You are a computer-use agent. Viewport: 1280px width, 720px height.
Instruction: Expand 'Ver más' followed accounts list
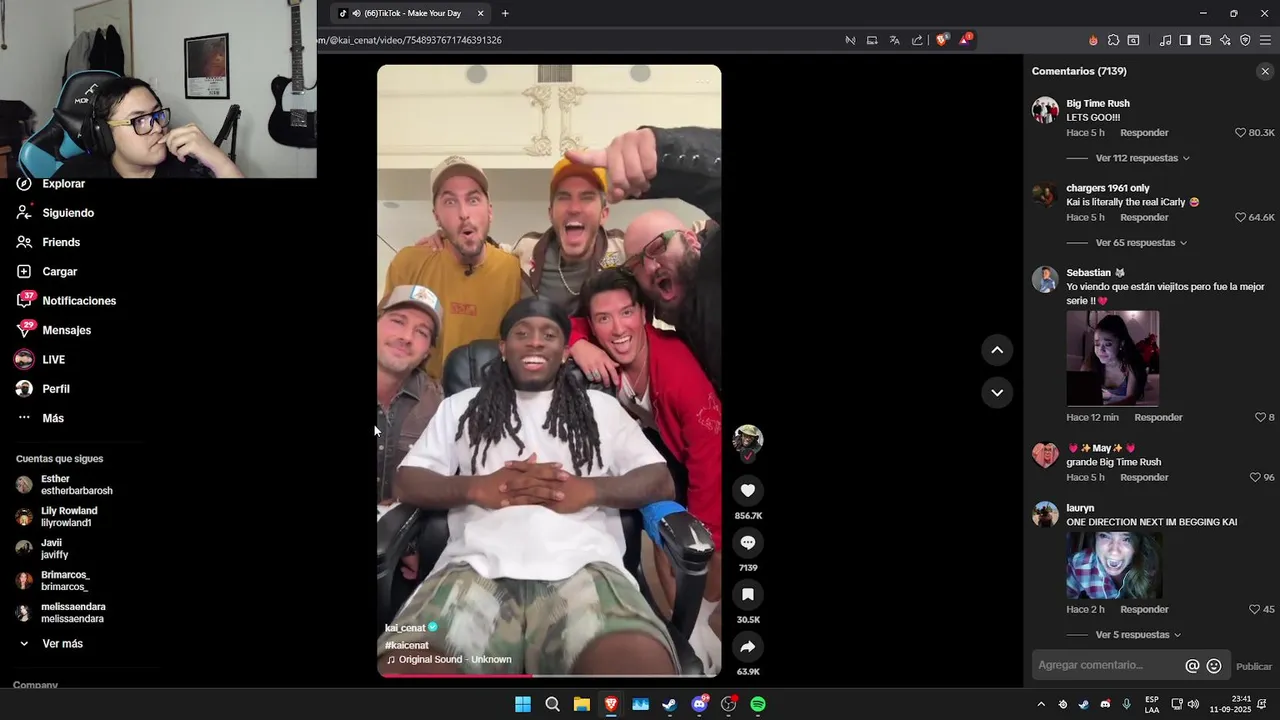pyautogui.click(x=62, y=644)
